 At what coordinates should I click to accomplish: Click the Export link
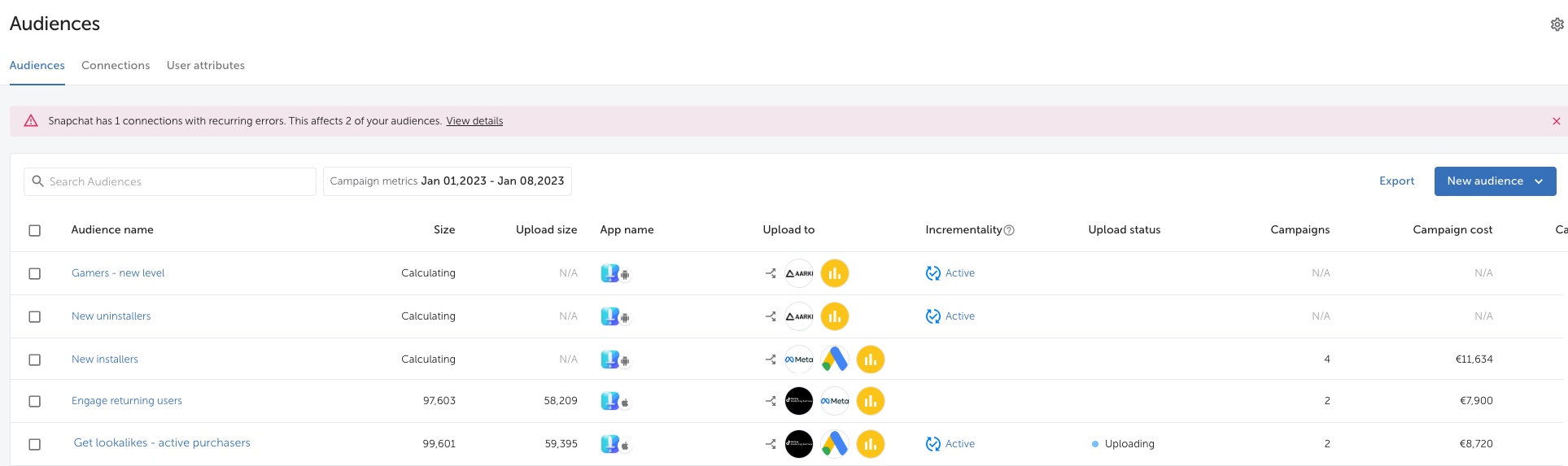(x=1396, y=181)
